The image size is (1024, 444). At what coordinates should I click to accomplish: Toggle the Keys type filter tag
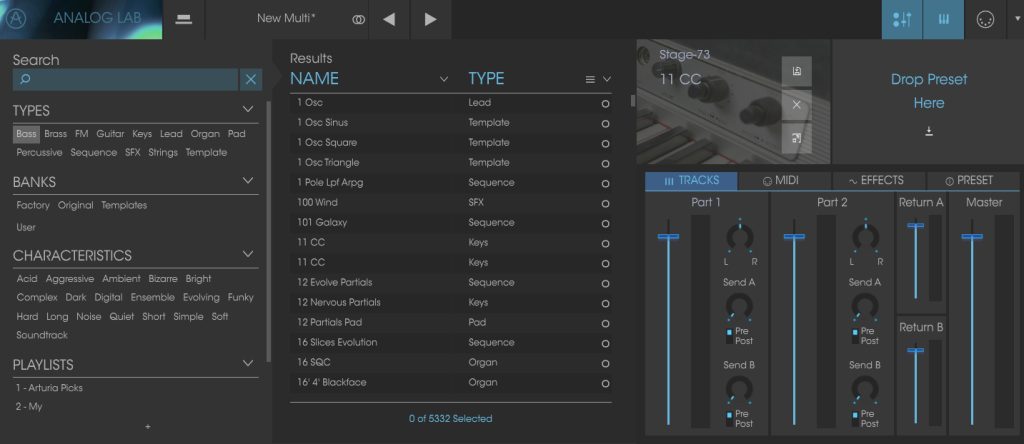click(142, 134)
